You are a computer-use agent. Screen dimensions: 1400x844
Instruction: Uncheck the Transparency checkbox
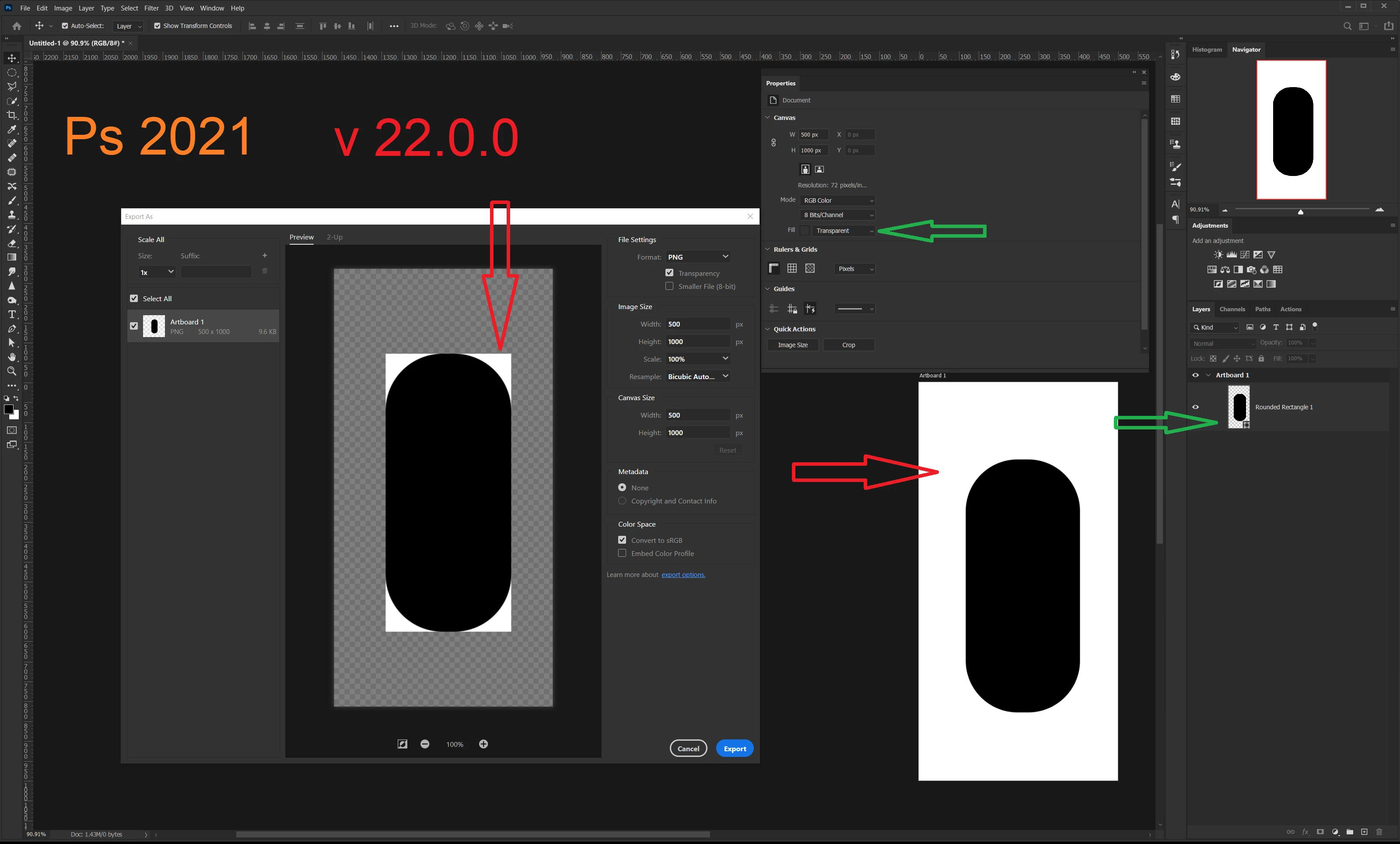[669, 273]
